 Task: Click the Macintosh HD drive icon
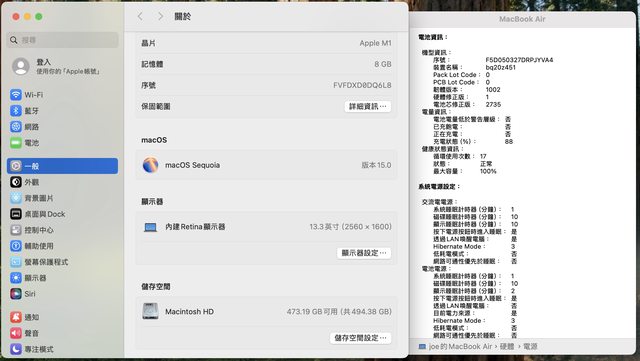150,311
